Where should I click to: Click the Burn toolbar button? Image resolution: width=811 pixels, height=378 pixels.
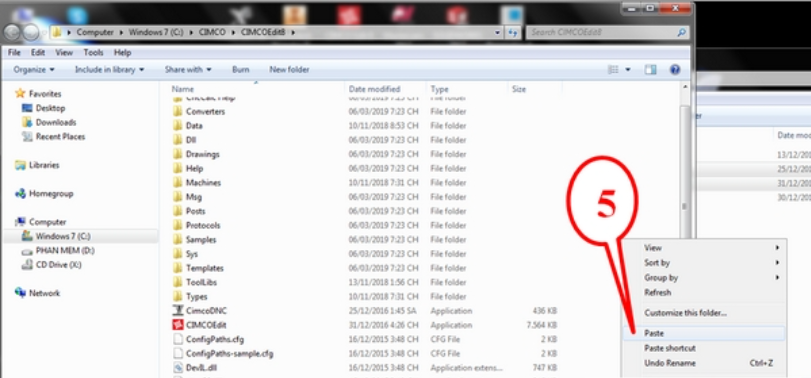pos(241,70)
